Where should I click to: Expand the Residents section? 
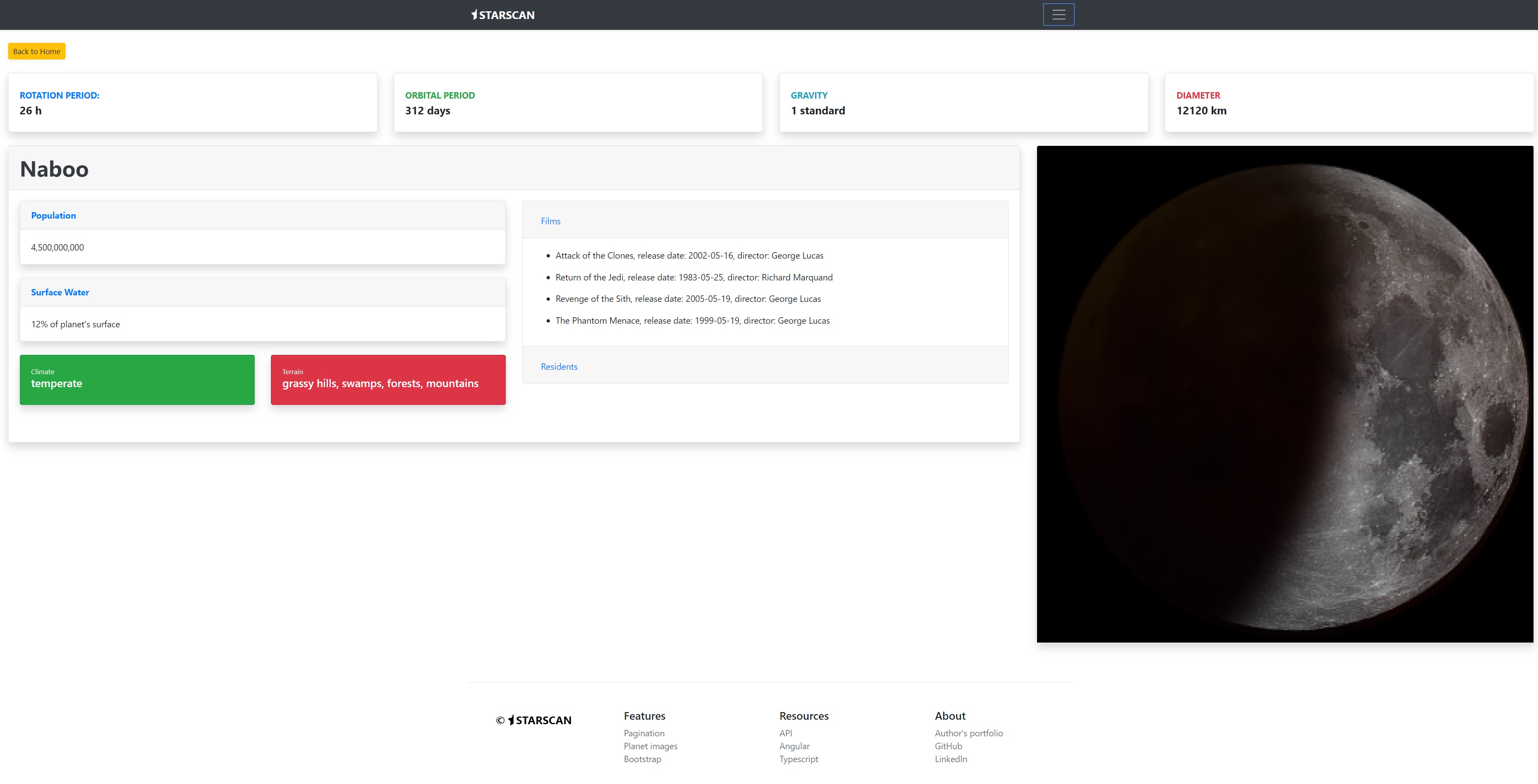[559, 367]
